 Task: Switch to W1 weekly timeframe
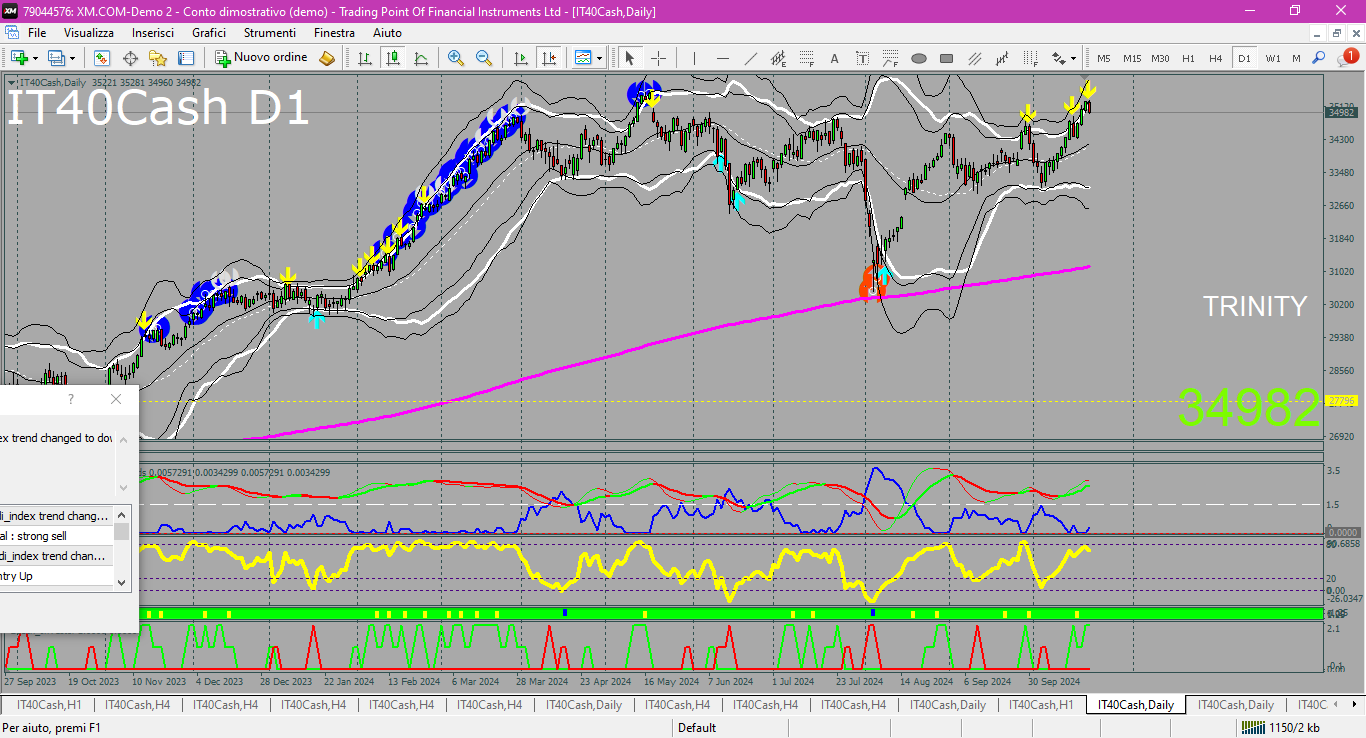(1272, 58)
